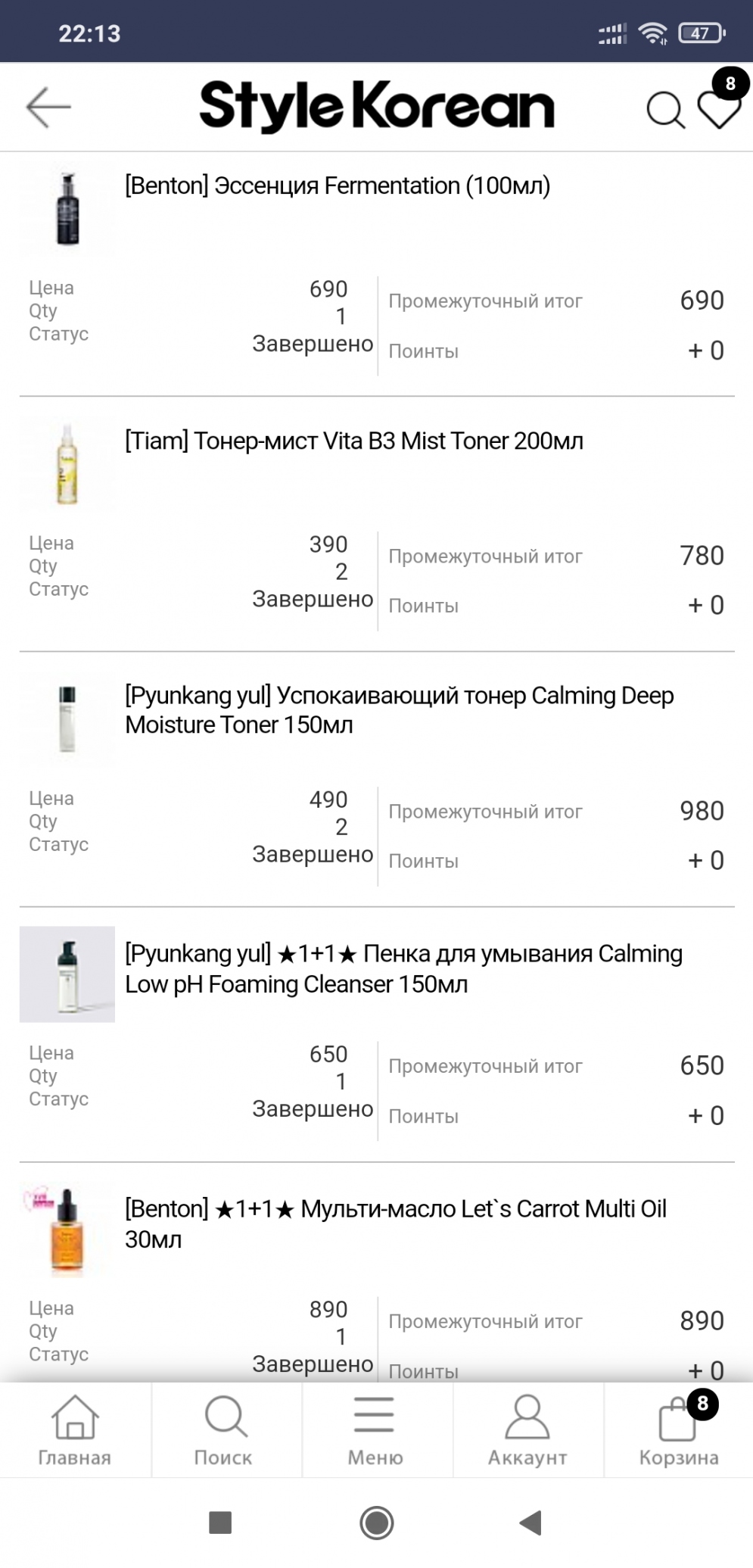Open search via the magnifier icon in the header
This screenshot has height=1568, width=753.
(x=664, y=111)
